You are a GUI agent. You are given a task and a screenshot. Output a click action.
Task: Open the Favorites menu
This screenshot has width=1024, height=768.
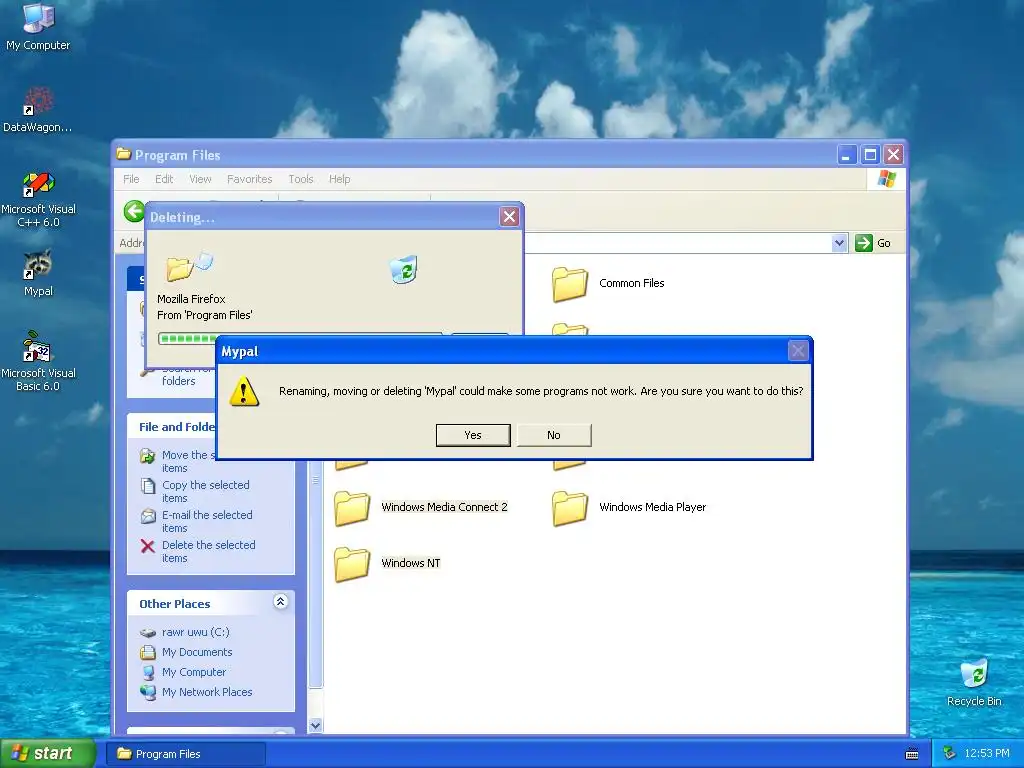(x=249, y=179)
